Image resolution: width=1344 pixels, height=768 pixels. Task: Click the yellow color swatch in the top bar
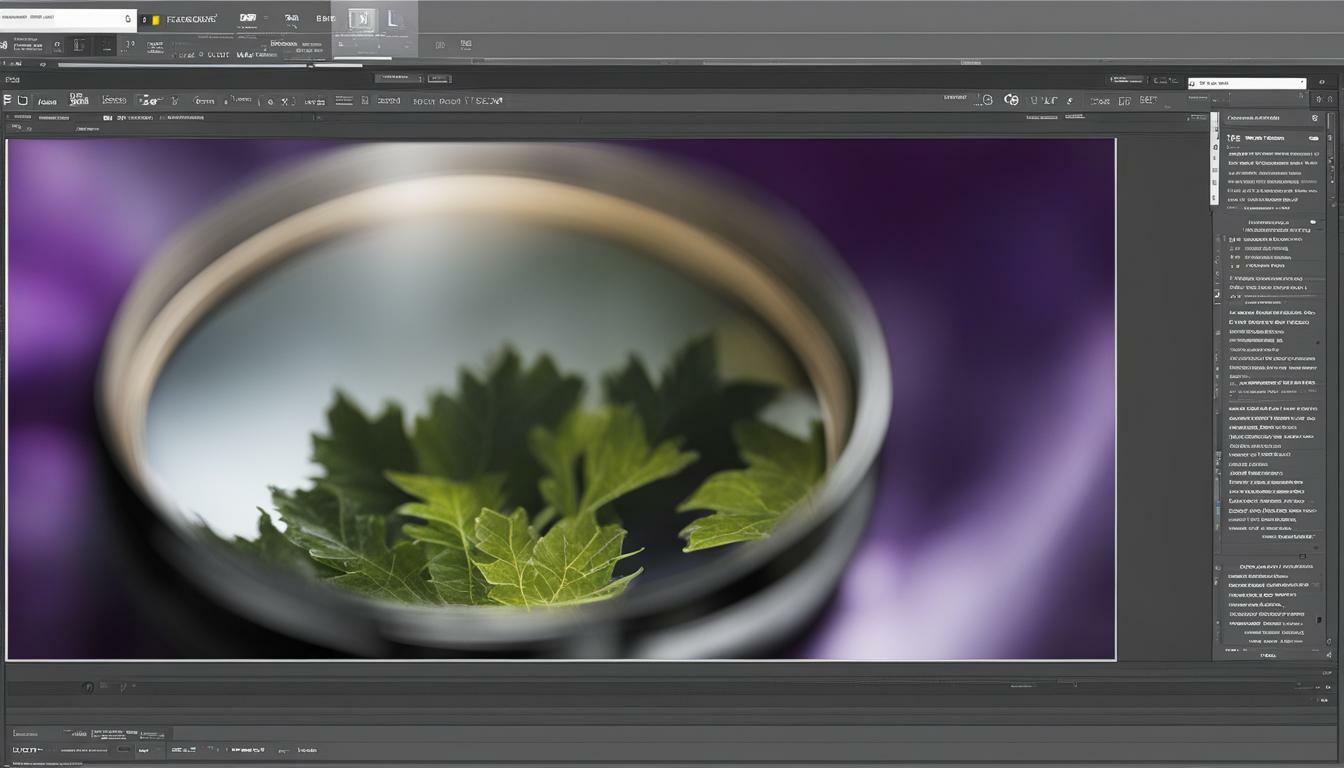(x=155, y=17)
